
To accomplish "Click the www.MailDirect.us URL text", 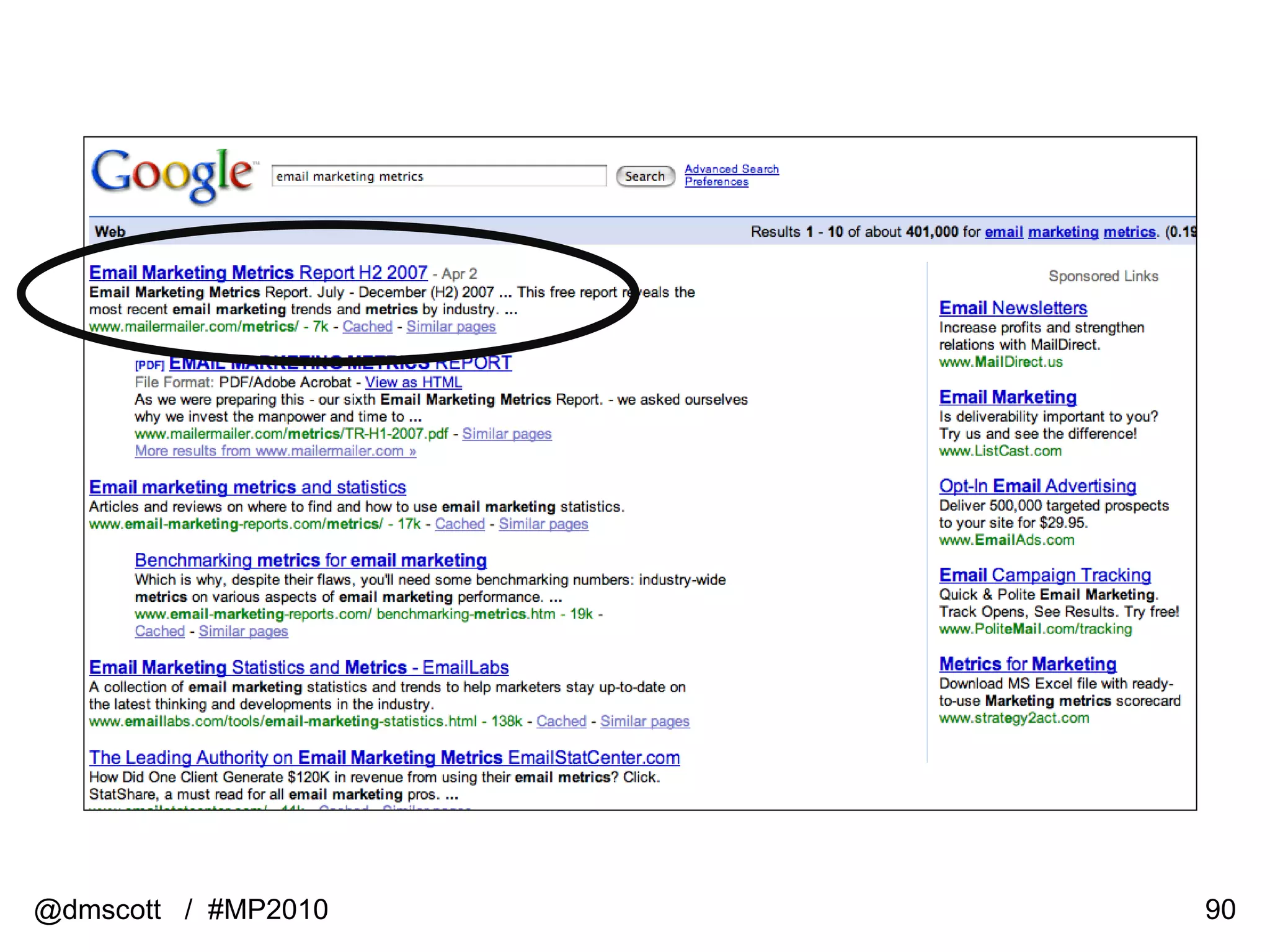I will (x=1000, y=362).
